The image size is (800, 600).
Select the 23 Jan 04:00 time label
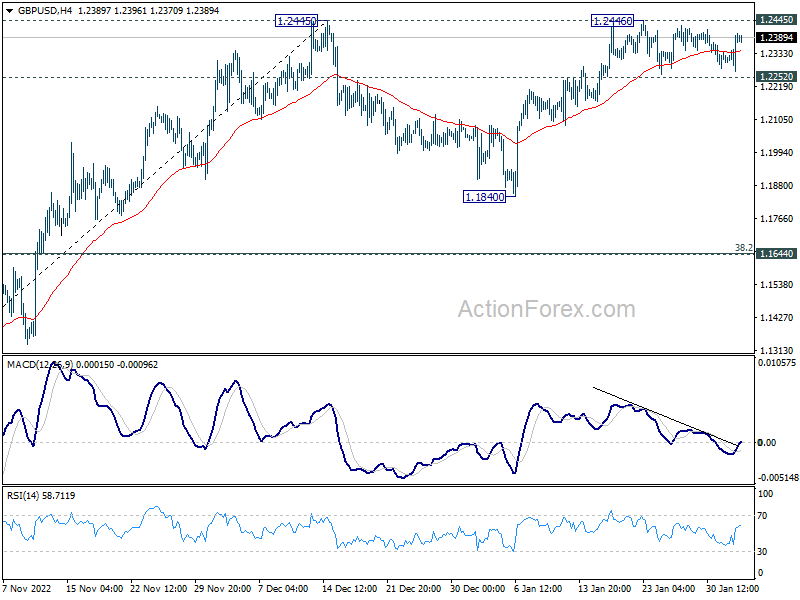668,588
